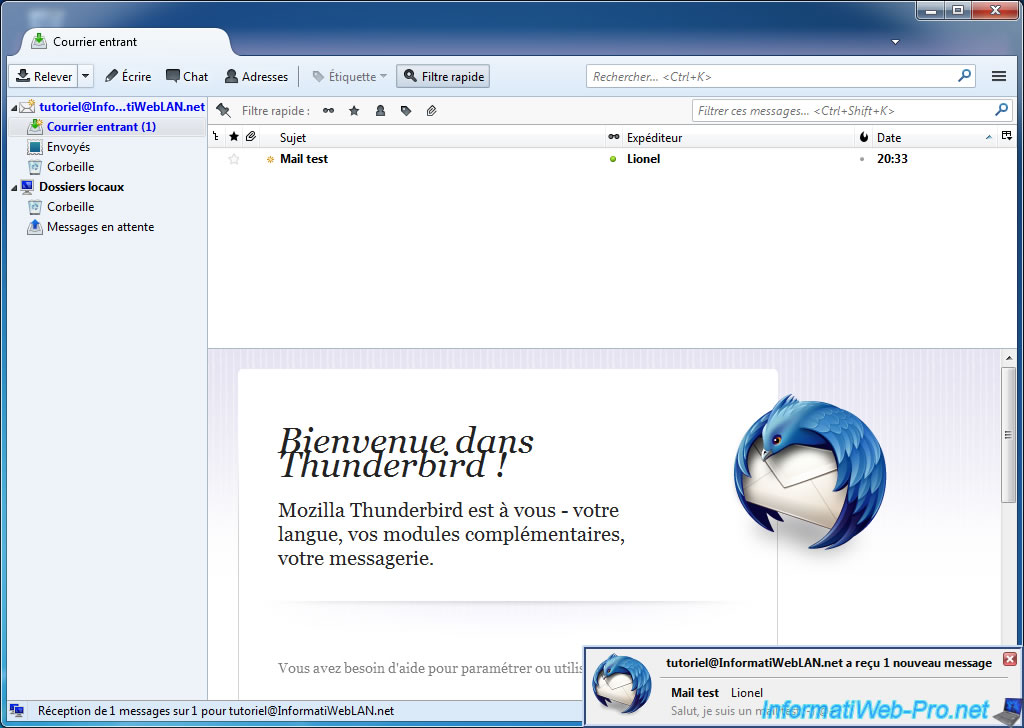Click the thread column header icon

click(216, 137)
